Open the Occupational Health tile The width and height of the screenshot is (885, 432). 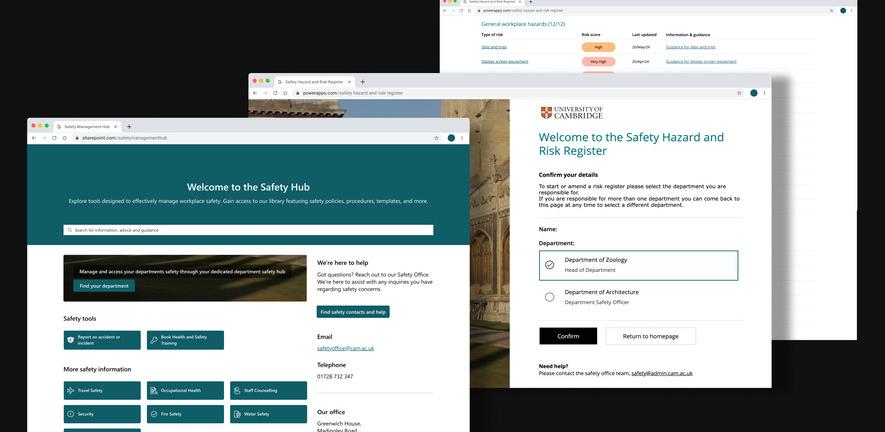tap(185, 390)
